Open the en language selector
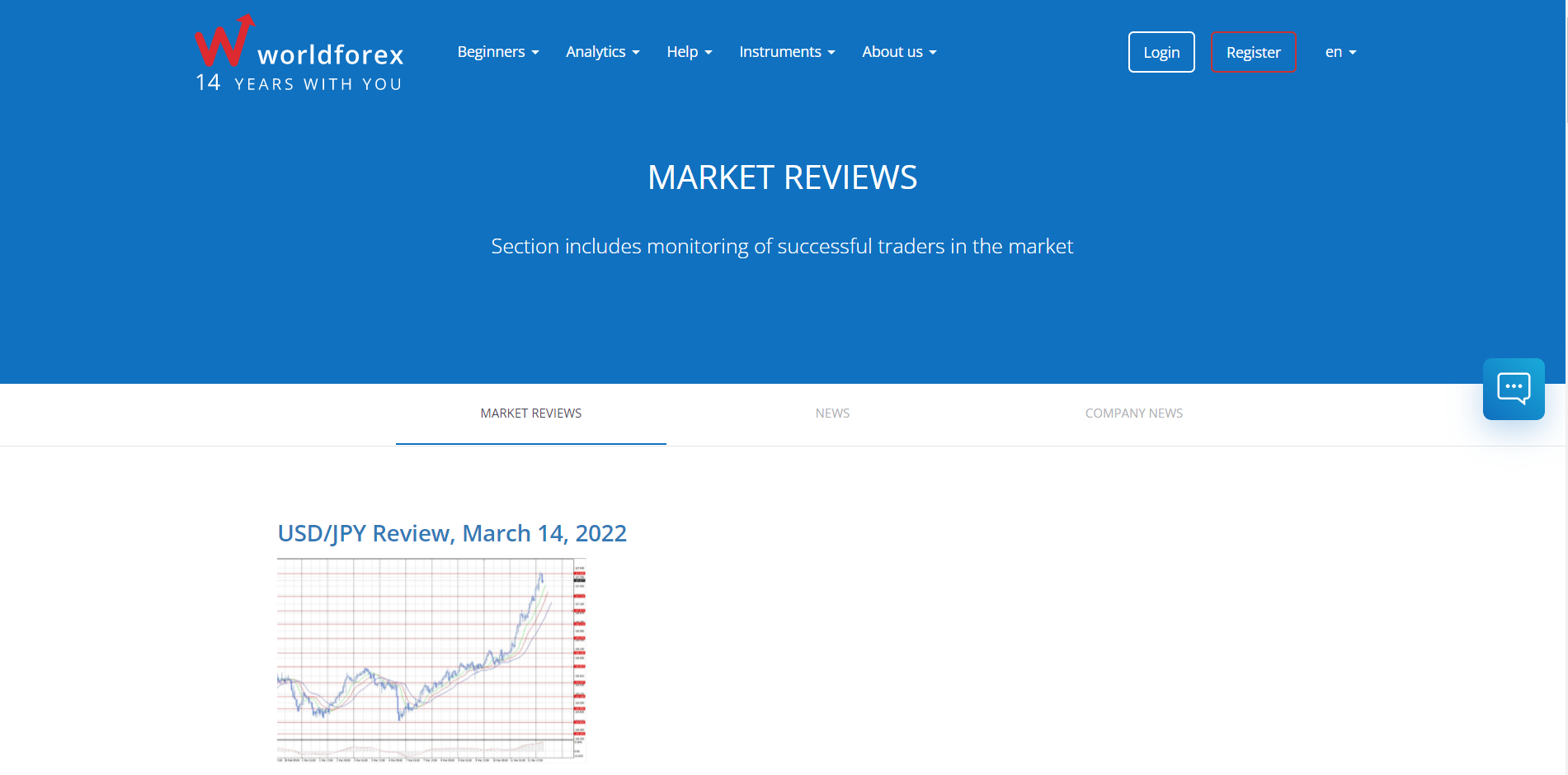Screen dimensions: 1568x775 pyautogui.click(x=1340, y=52)
